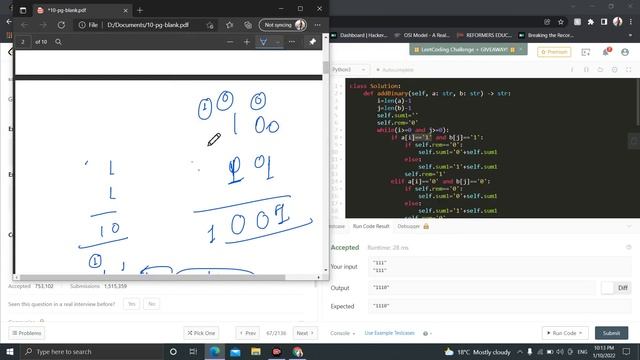Screen dimensions: 640x360
Task: Click the LeetCode Premium button
Action: (554, 52)
